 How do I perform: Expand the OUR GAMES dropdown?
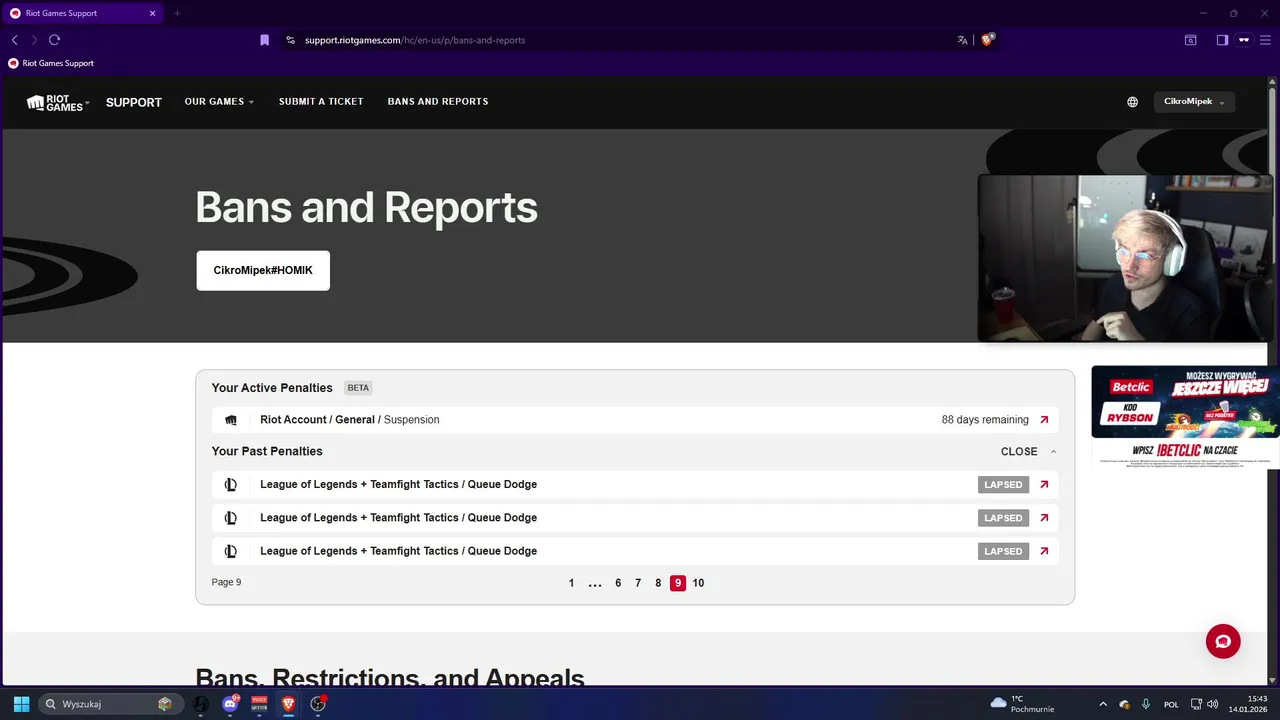[x=219, y=102]
